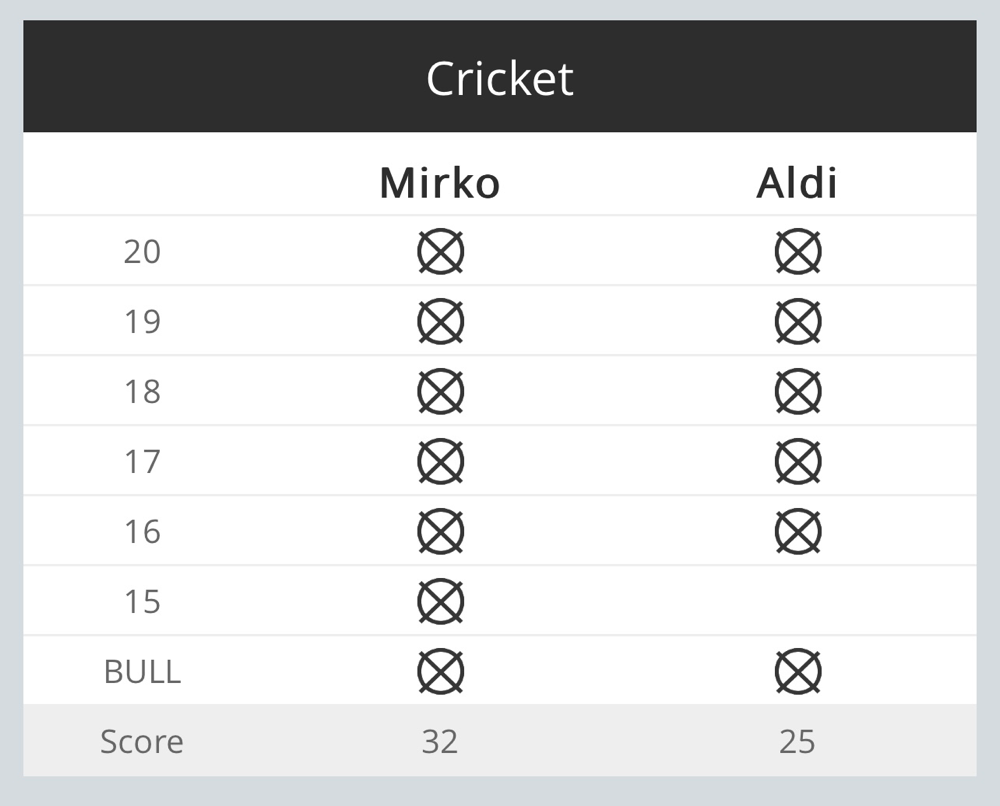
Task: Select Mirko's closed mark for 16
Action: (440, 532)
